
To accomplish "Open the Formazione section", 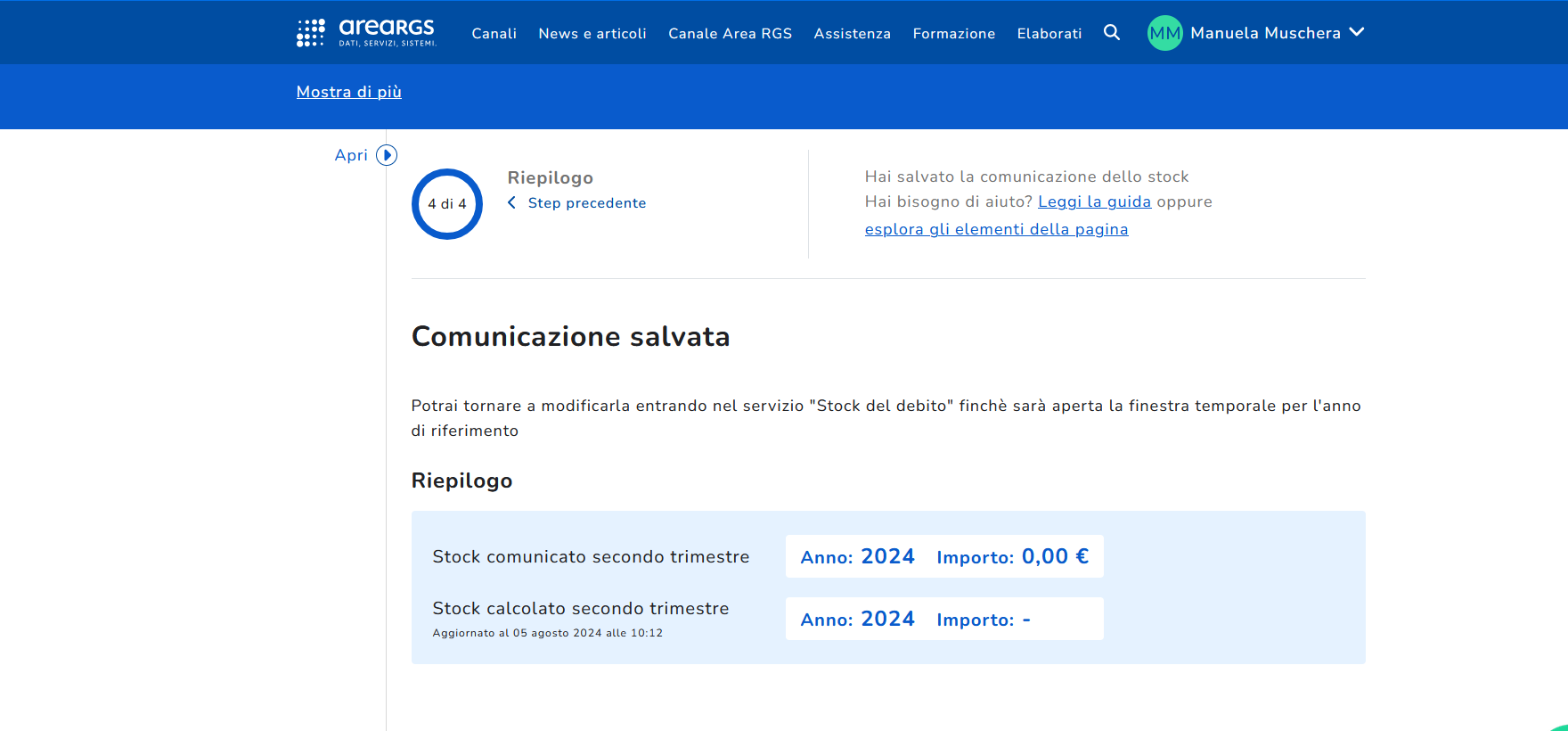I will point(953,34).
